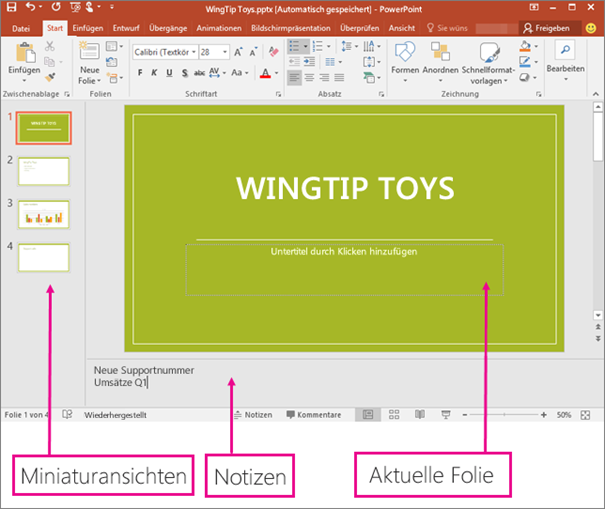The image size is (605, 509).
Task: Toggle italic formatting (K)
Action: (x=155, y=72)
